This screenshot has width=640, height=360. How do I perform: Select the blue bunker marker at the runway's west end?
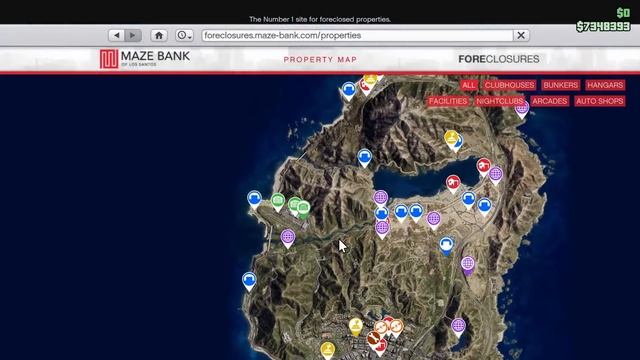coord(254,199)
